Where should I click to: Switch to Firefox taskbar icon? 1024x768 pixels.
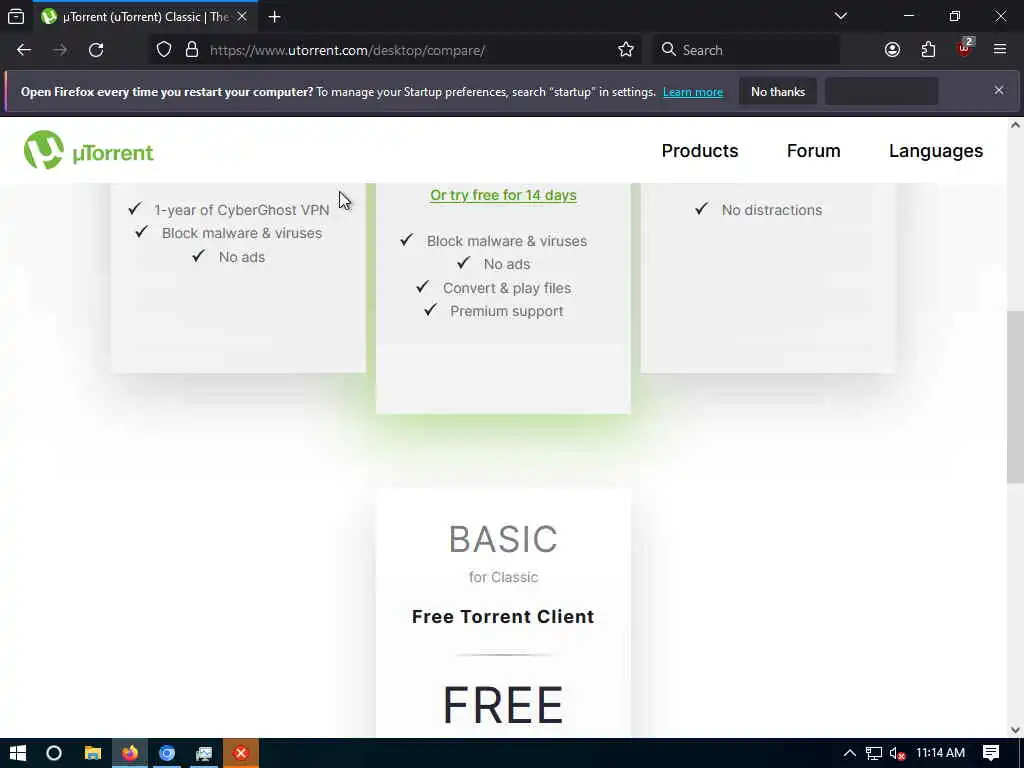130,753
